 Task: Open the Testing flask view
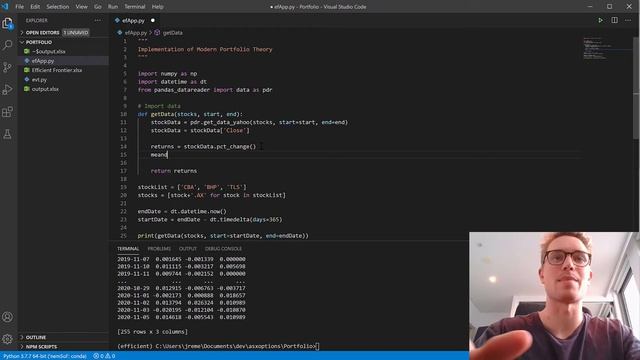pyautogui.click(x=7, y=134)
